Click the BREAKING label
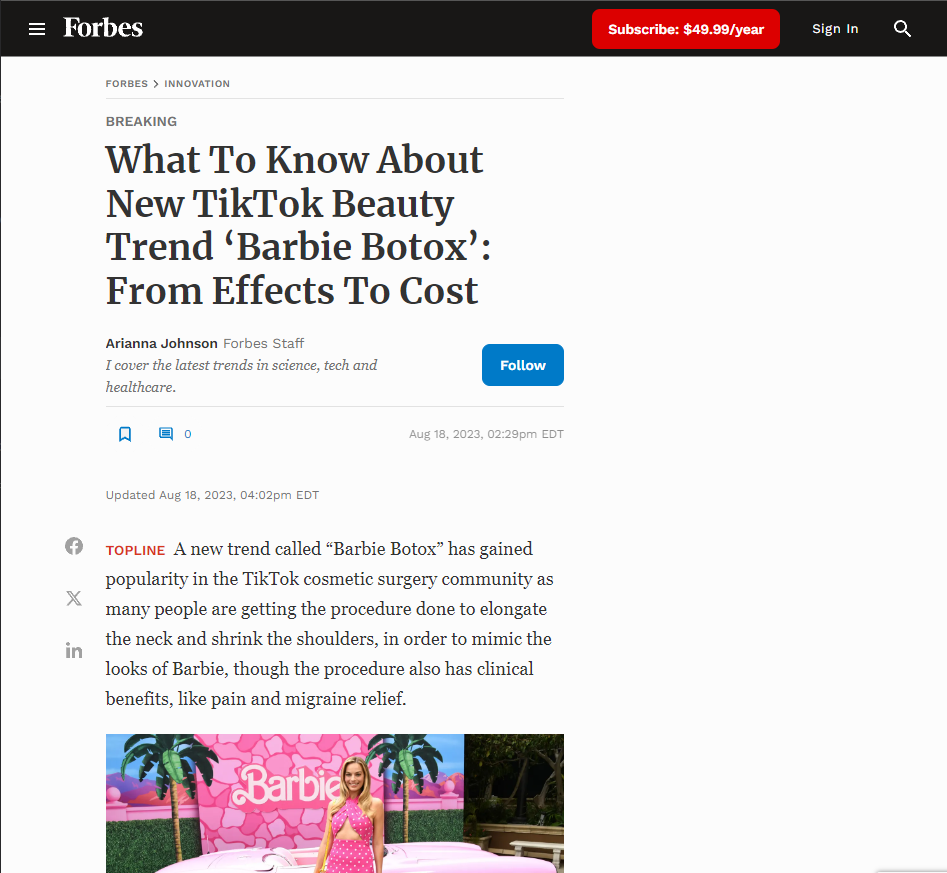Viewport: 947px width, 873px height. coord(141,121)
